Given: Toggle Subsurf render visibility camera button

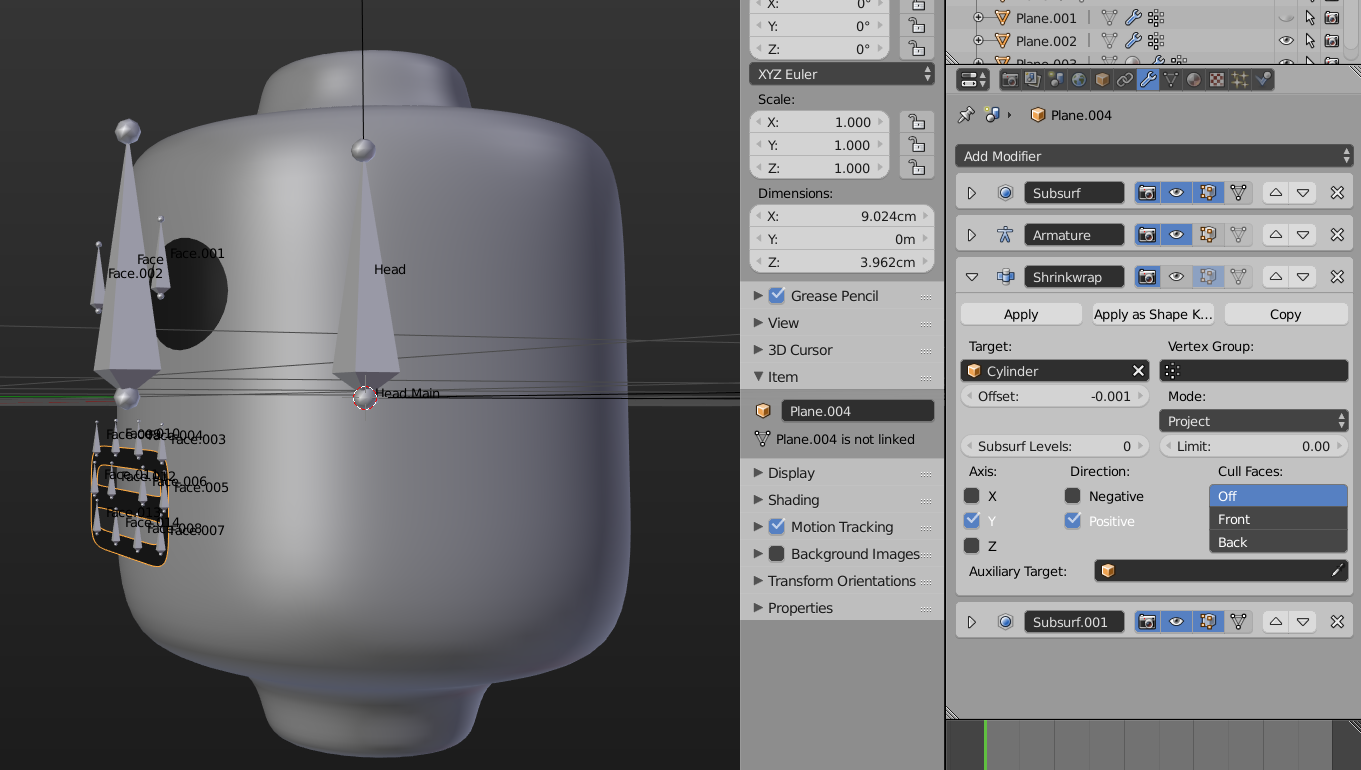Looking at the screenshot, I should coord(1147,193).
